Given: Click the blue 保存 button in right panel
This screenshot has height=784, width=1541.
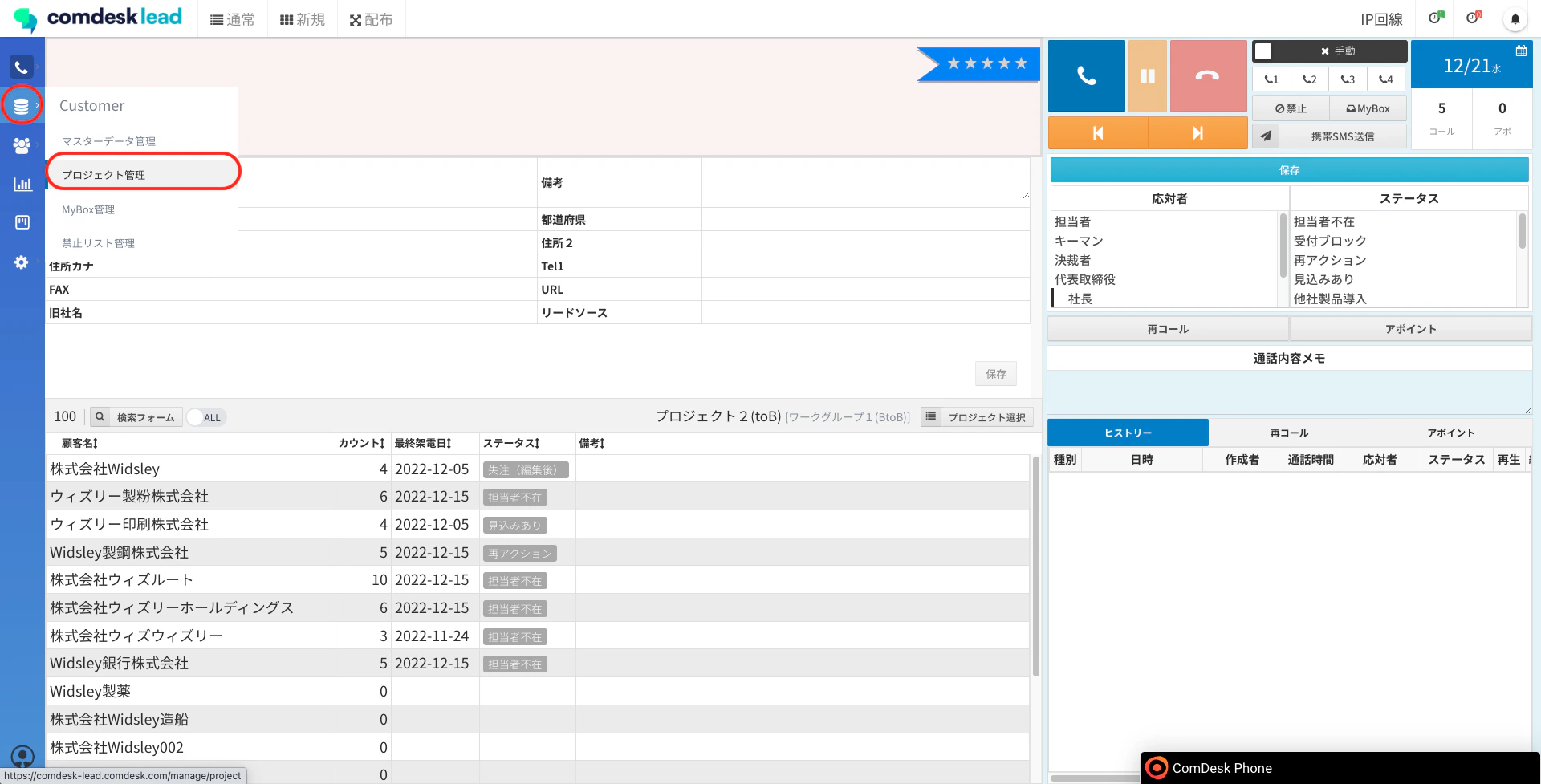Looking at the screenshot, I should click(x=1290, y=170).
